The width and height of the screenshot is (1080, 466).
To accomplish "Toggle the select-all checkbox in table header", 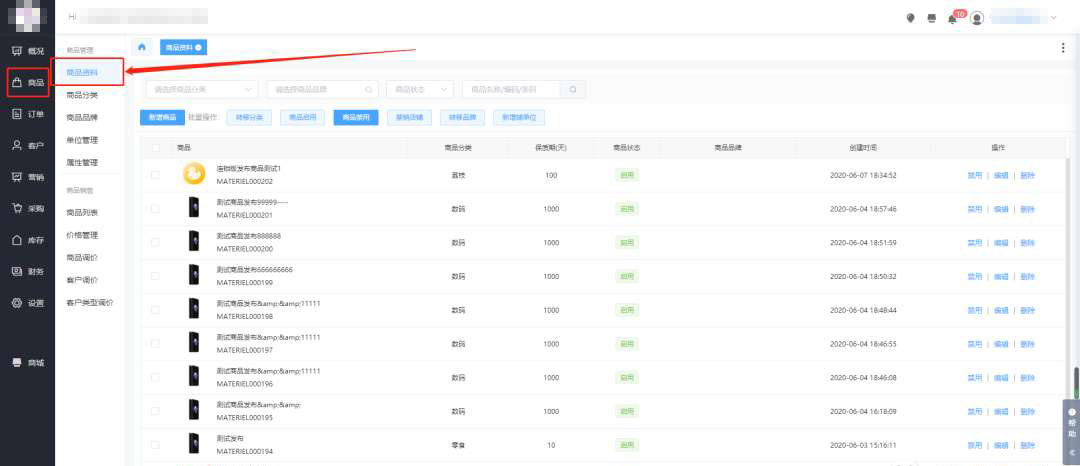I will [x=155, y=148].
